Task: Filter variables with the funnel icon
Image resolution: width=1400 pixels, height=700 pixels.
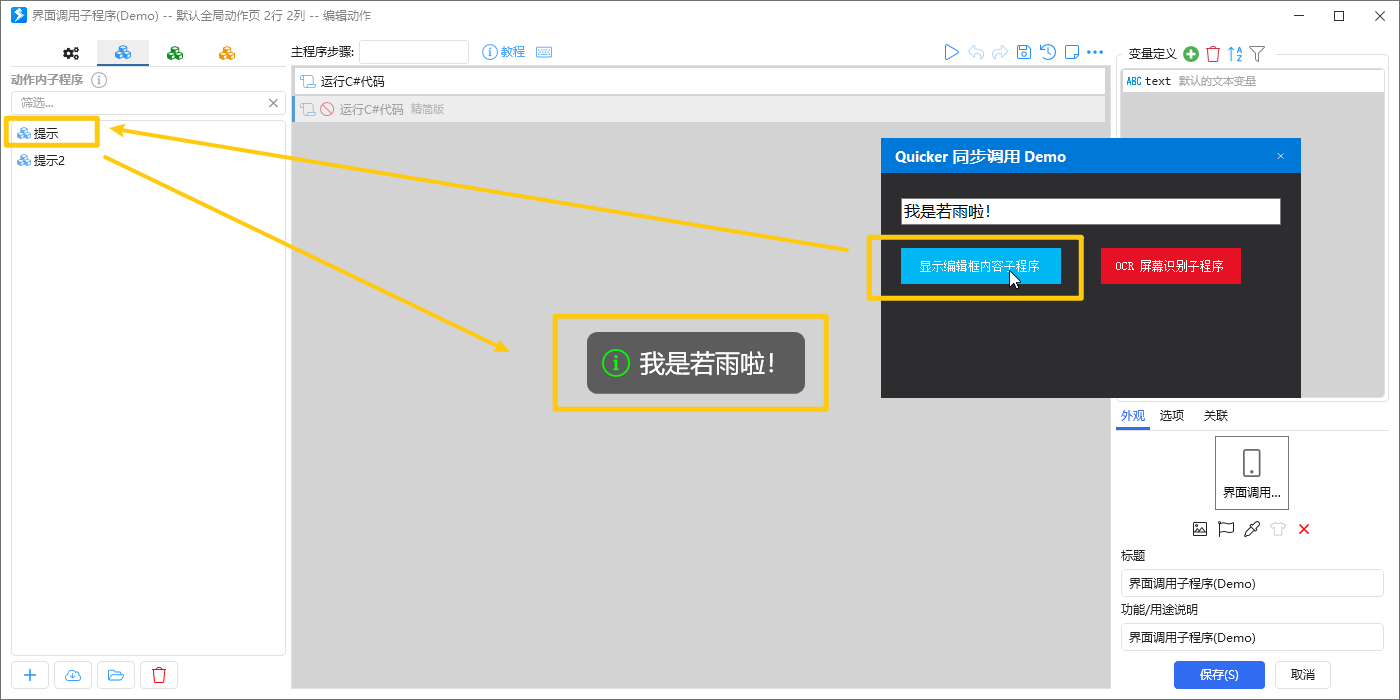Action: coord(1258,54)
